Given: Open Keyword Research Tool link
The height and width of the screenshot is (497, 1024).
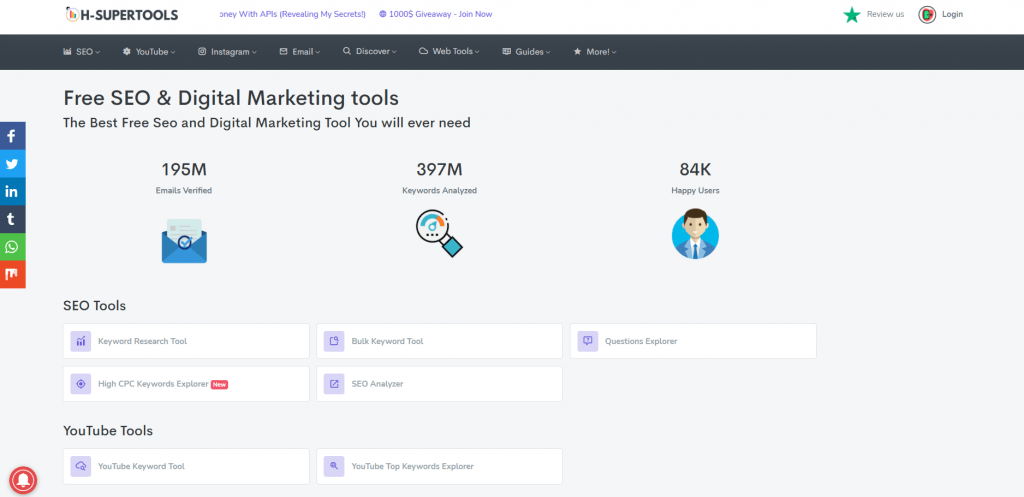Looking at the screenshot, I should (186, 341).
